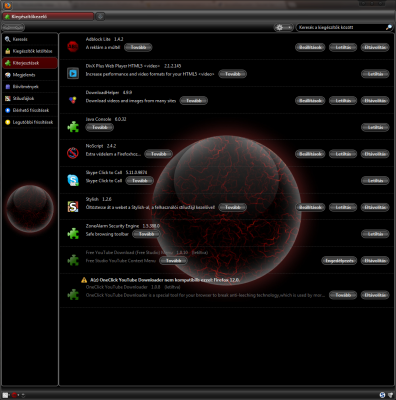Disable NoScript with Letiltás
Screen dimensions: 396x400
click(343, 154)
